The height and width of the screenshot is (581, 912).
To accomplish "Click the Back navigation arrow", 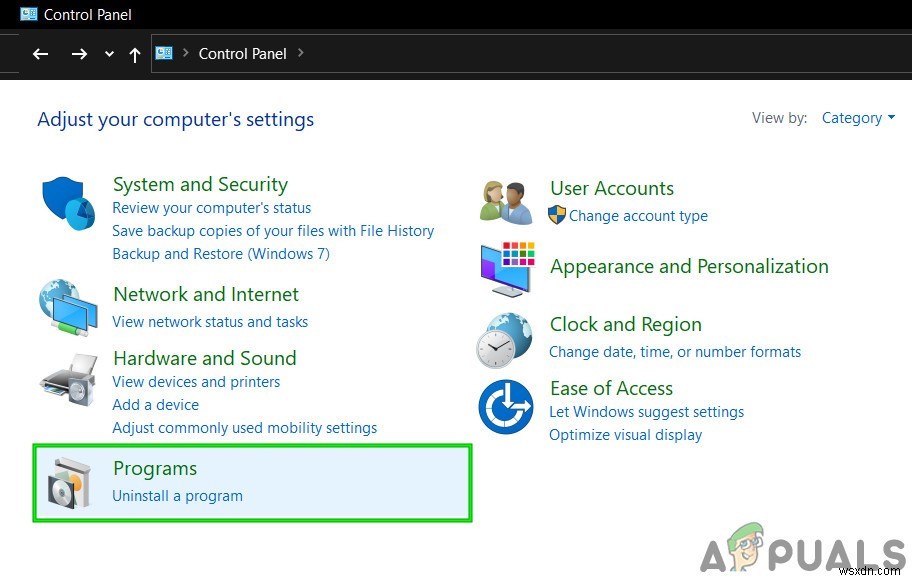I will (40, 54).
